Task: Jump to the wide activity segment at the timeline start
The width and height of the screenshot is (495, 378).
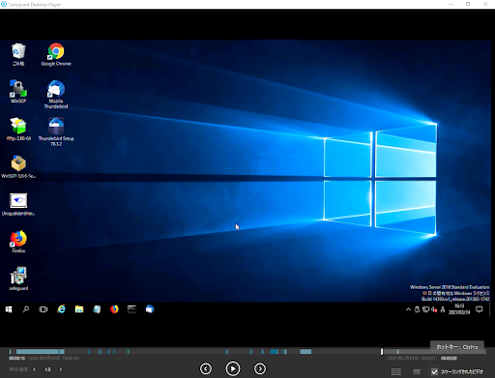Action: point(40,351)
